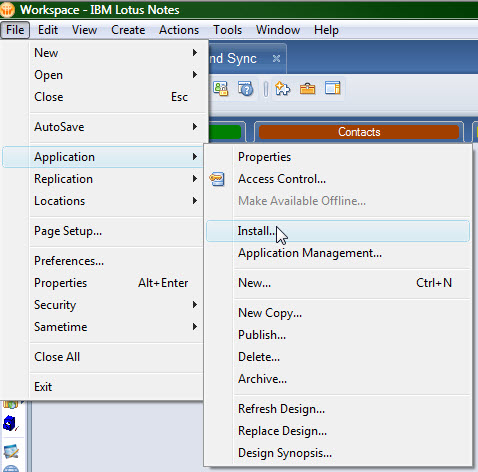This screenshot has height=472, width=478.
Task: Click the contacts lock toolbar icon
Action: pos(220,89)
